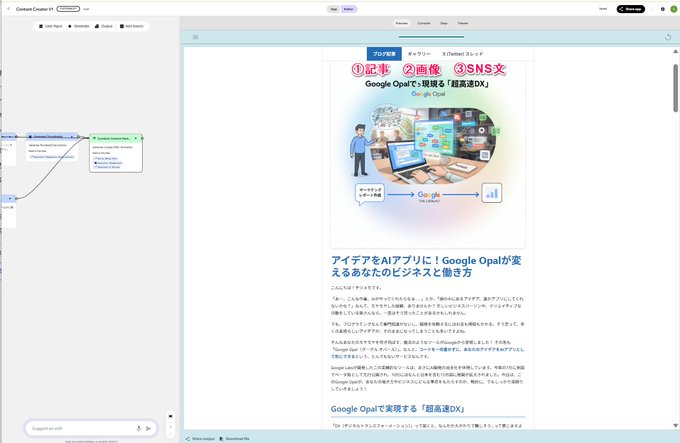Run the Generate Thumbnail node play arrow
The width and height of the screenshot is (680, 443).
point(72,136)
